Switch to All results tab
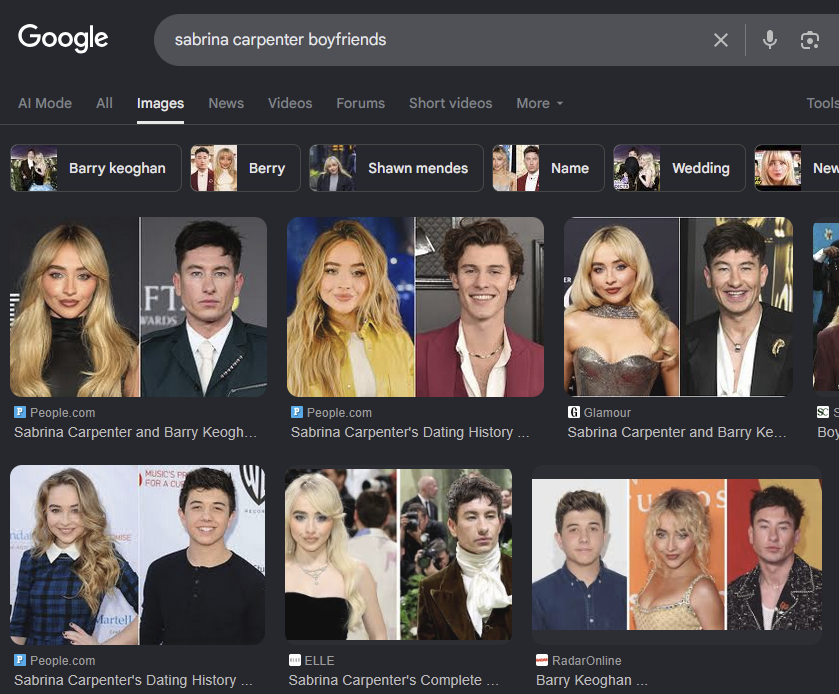The image size is (839, 694). (x=104, y=103)
